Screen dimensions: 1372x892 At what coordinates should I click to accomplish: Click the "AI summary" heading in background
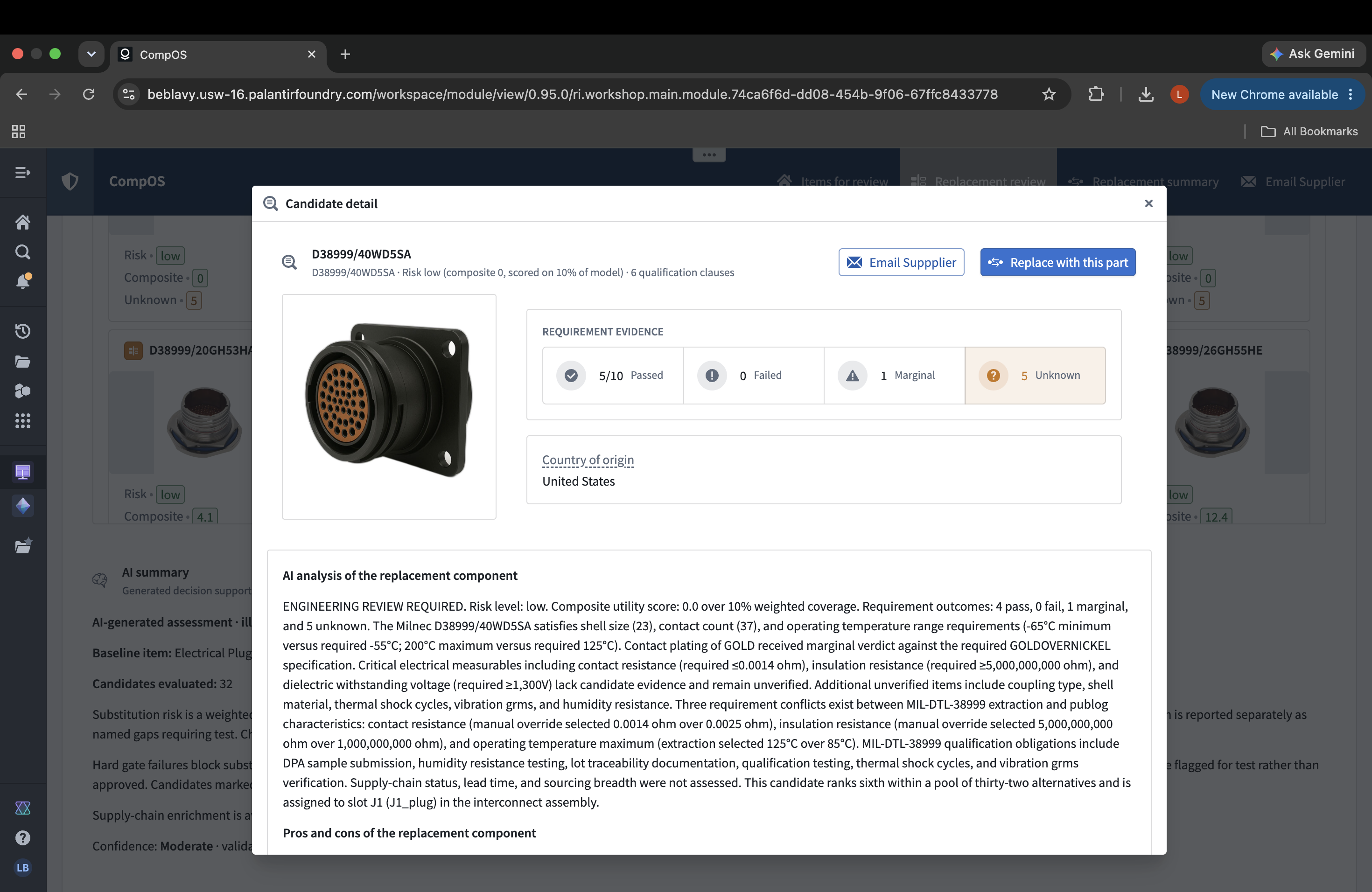coord(155,572)
